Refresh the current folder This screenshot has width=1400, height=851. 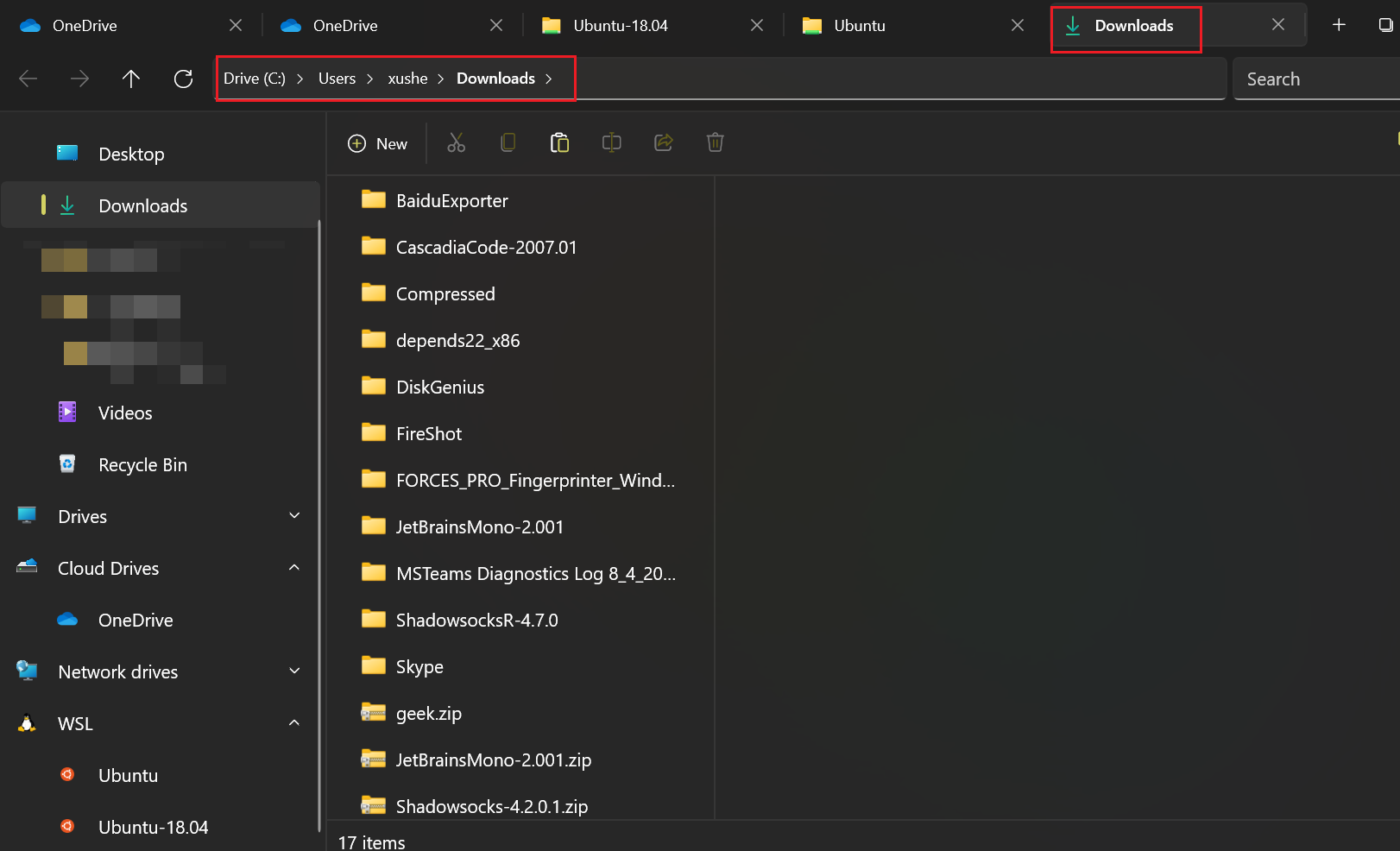tap(183, 79)
